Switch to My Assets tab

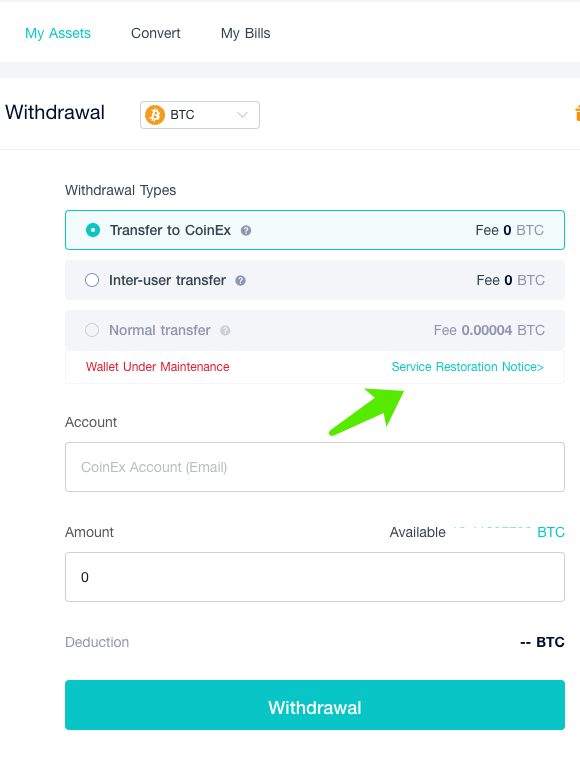point(58,34)
